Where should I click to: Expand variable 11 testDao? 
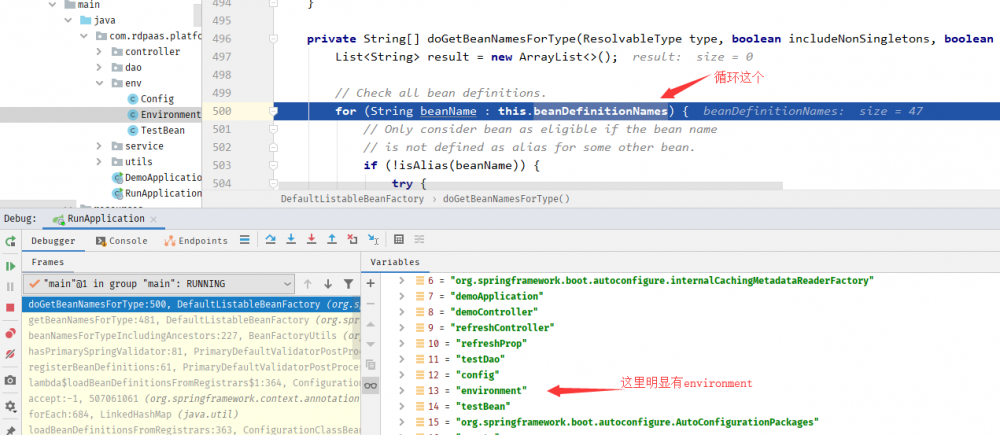click(x=401, y=359)
